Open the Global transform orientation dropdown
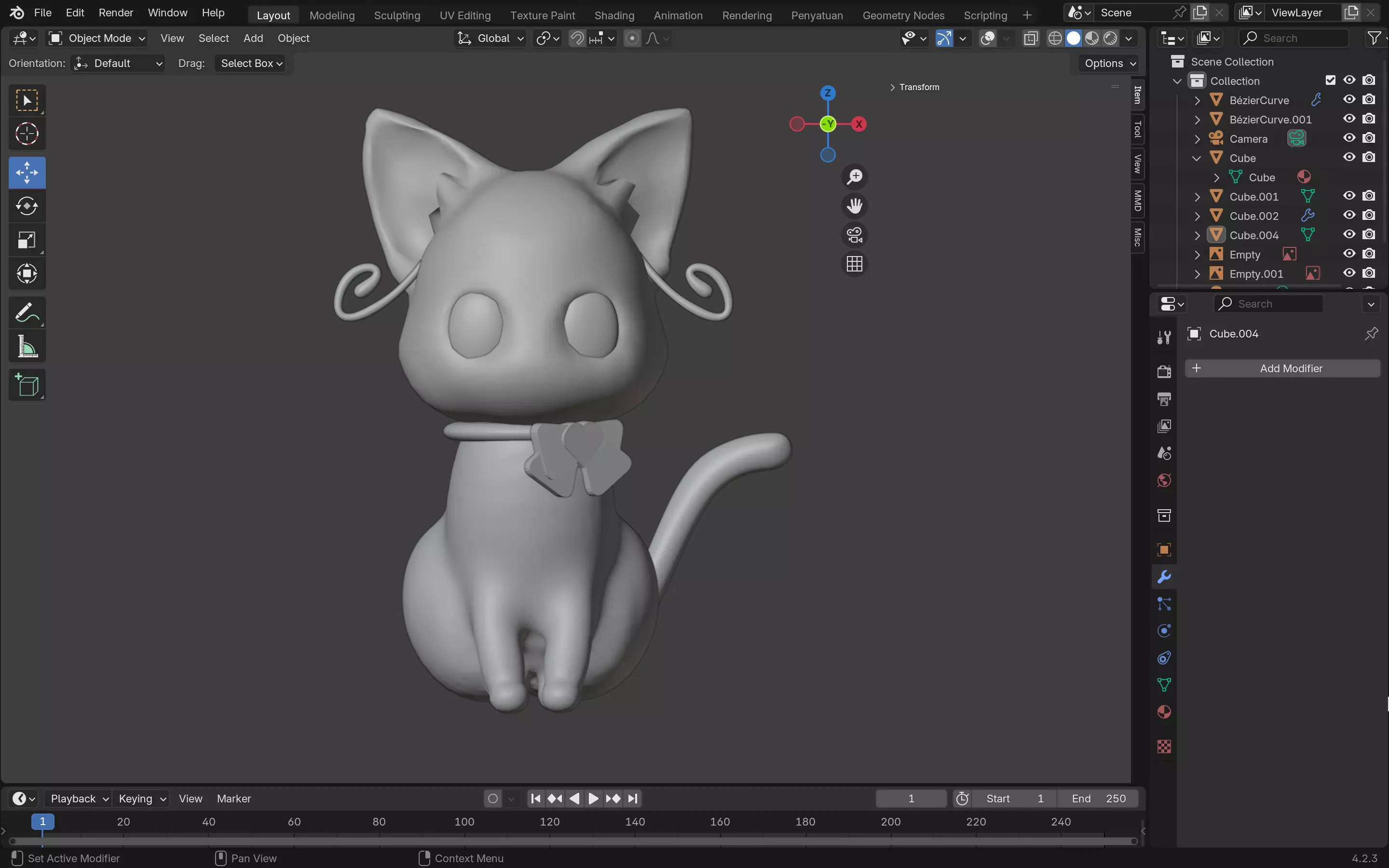The height and width of the screenshot is (868, 1389). coord(490,39)
